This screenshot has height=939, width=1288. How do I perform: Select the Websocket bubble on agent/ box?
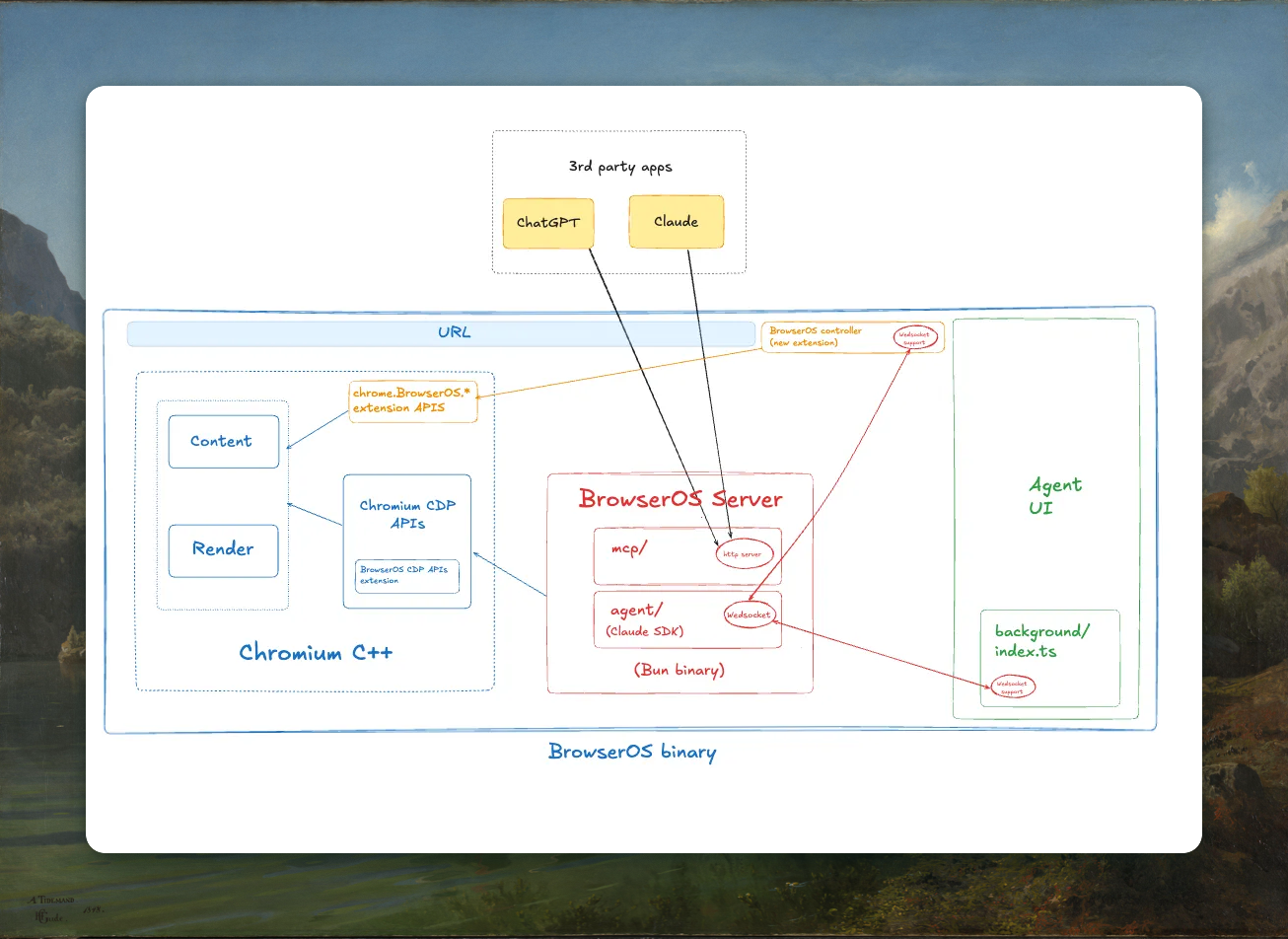pos(750,613)
